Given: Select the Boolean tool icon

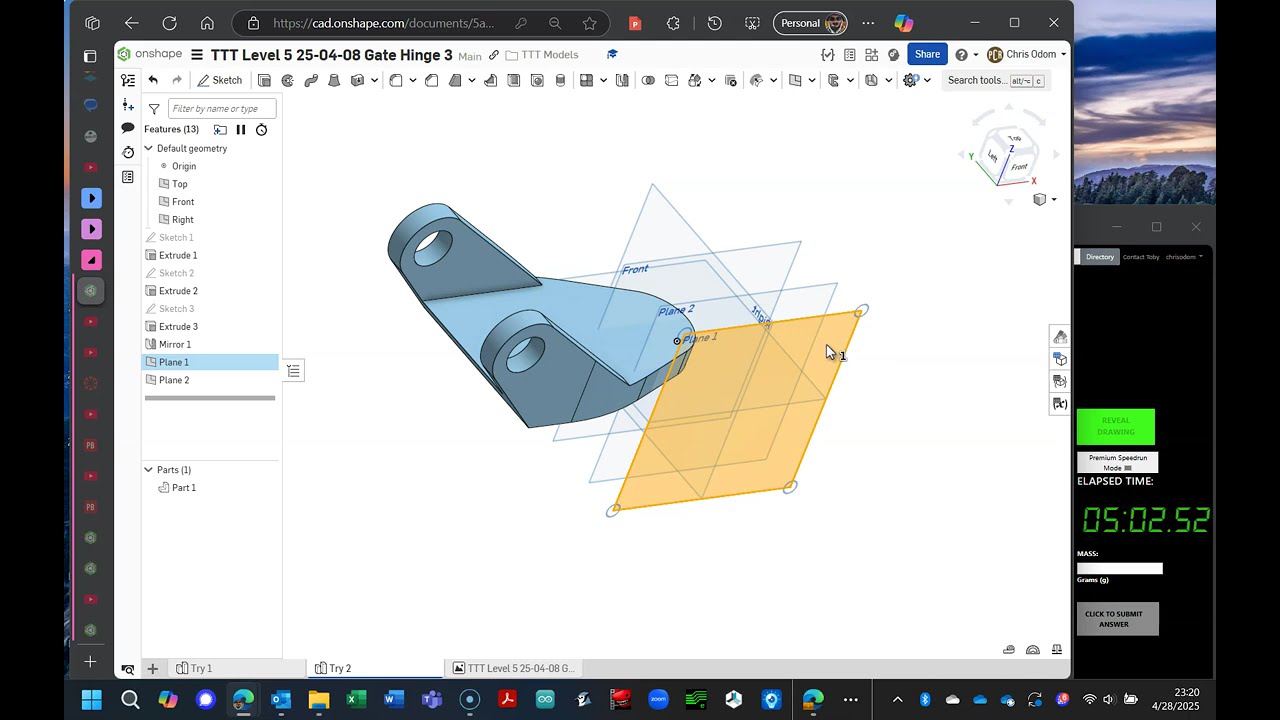Looking at the screenshot, I should coord(648,80).
